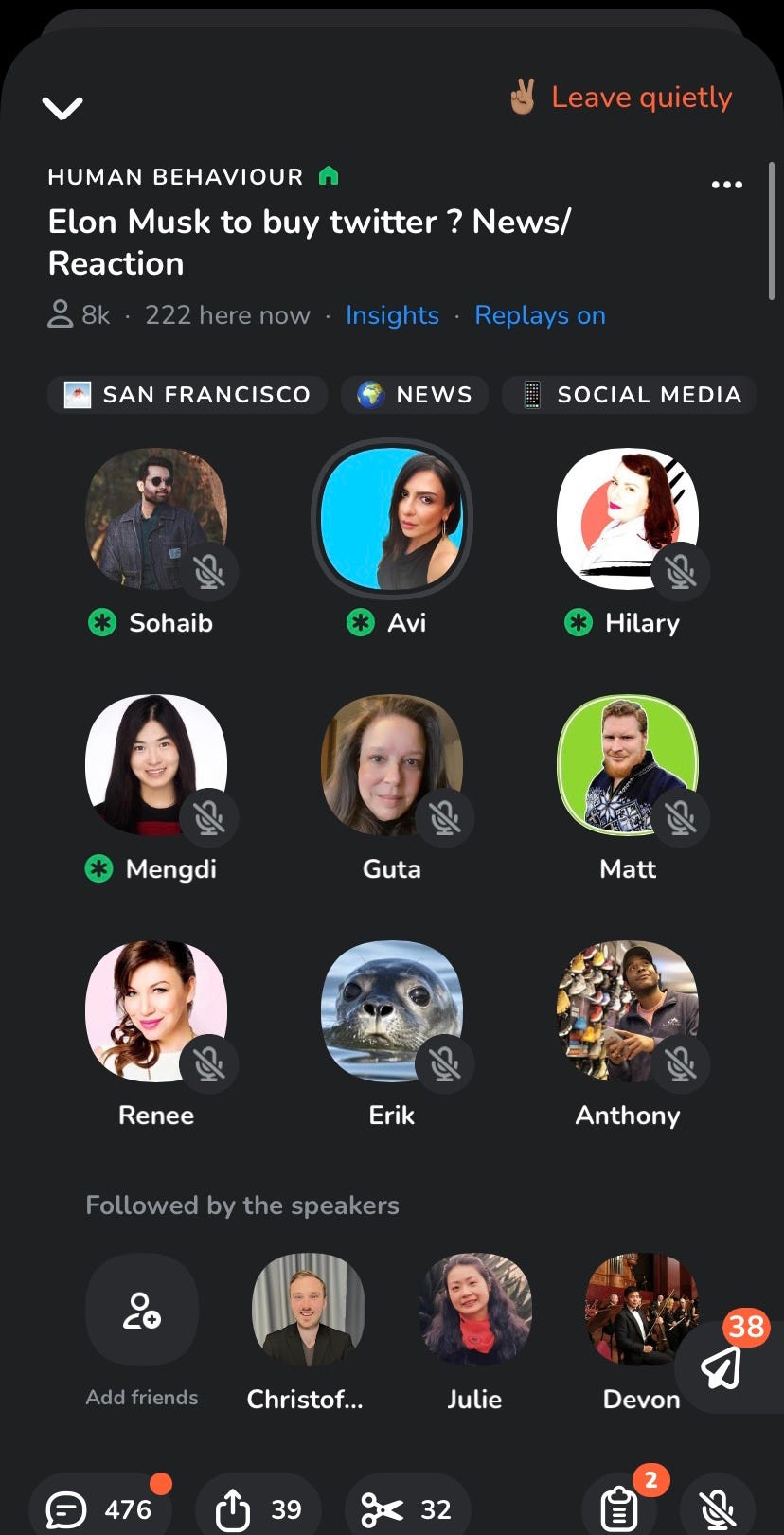
Task: Select the News topic tag
Action: (x=415, y=395)
